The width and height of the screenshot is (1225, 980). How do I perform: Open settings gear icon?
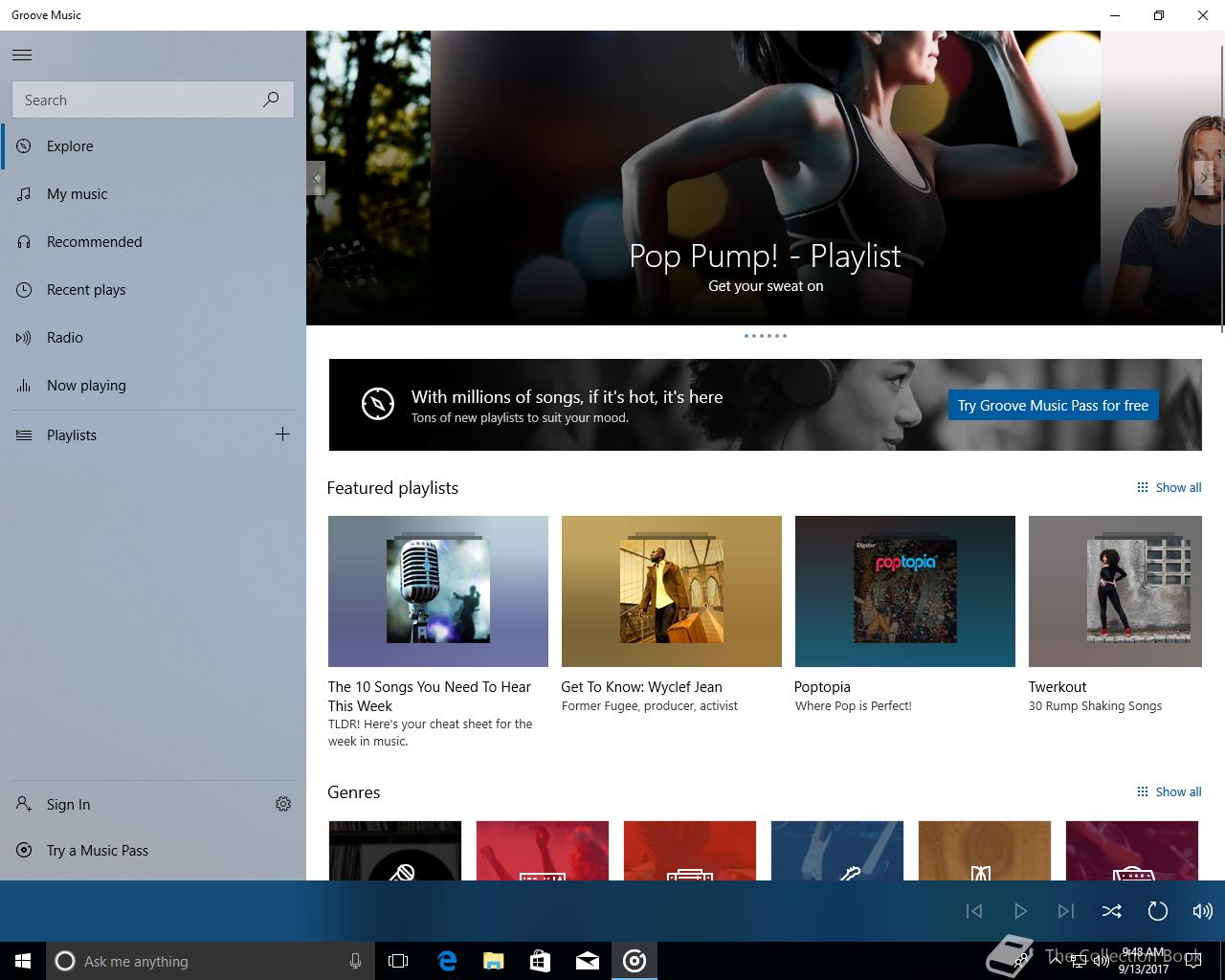[283, 804]
